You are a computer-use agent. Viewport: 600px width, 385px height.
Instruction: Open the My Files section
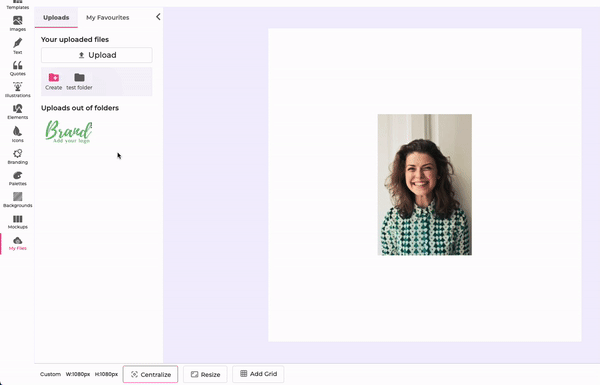(18, 243)
